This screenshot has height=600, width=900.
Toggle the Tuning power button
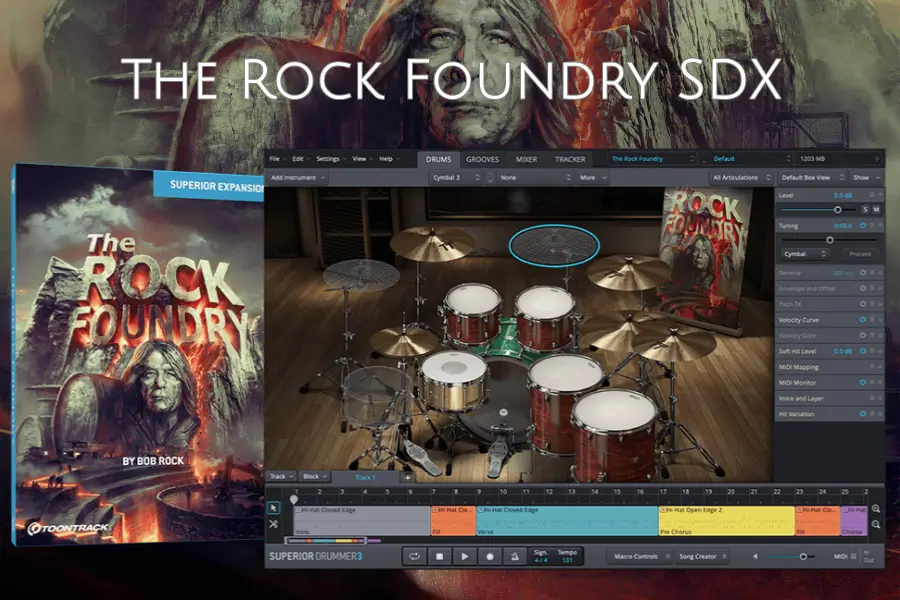coord(863,226)
